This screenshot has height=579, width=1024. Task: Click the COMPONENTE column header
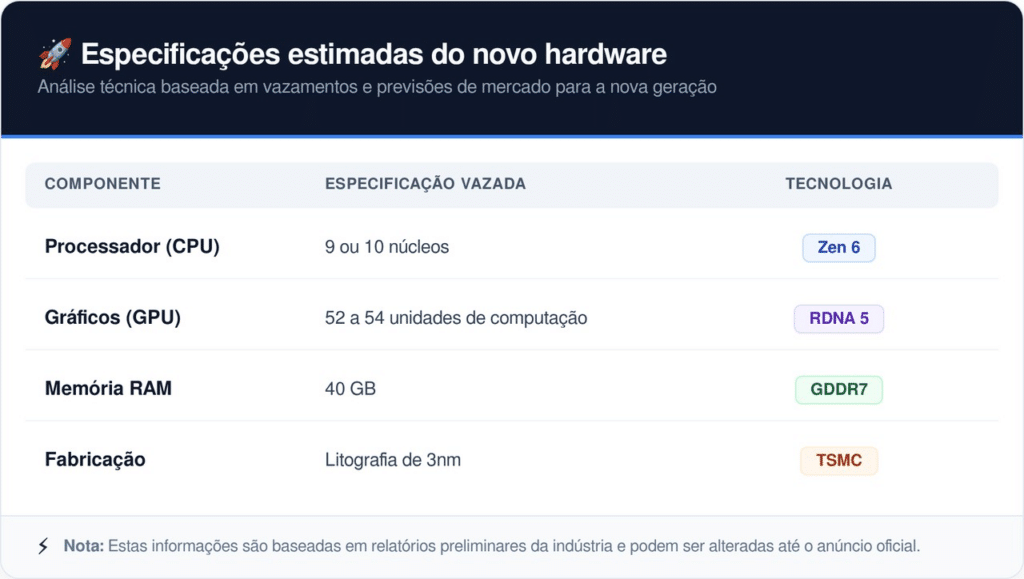tap(102, 184)
